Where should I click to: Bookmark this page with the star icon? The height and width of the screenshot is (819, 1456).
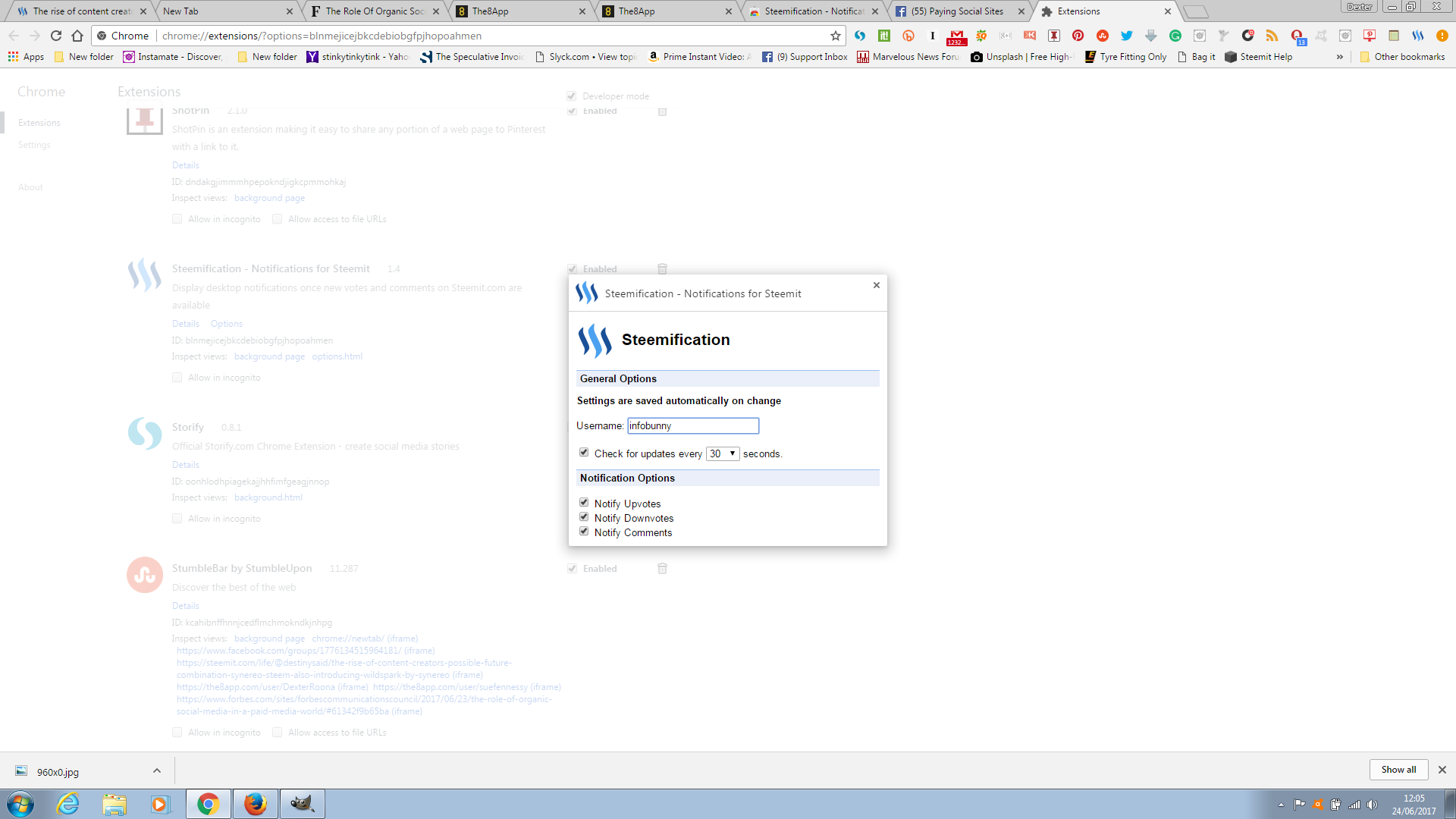pos(835,36)
